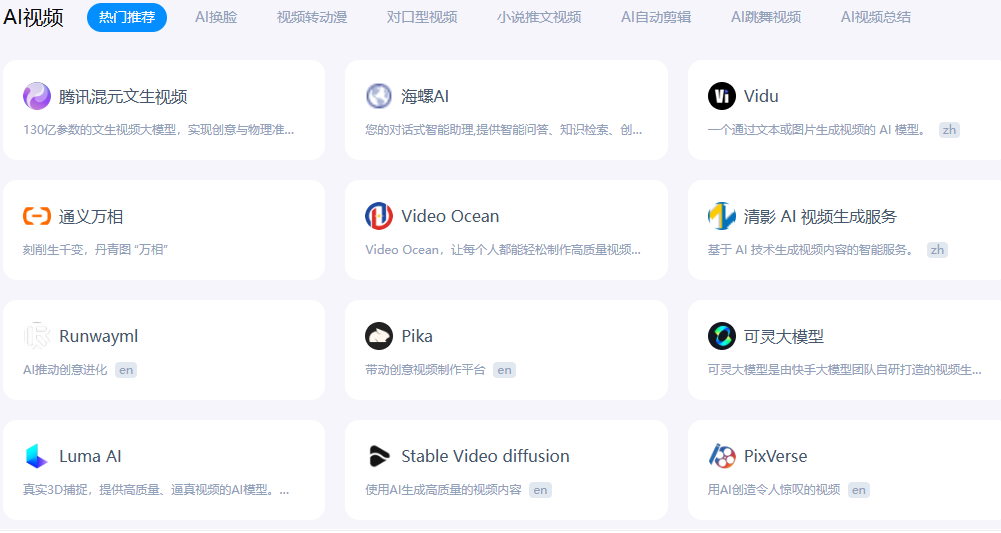The width and height of the screenshot is (1001, 533).
Task: Select the 热门推荐 tab
Action: (x=126, y=17)
